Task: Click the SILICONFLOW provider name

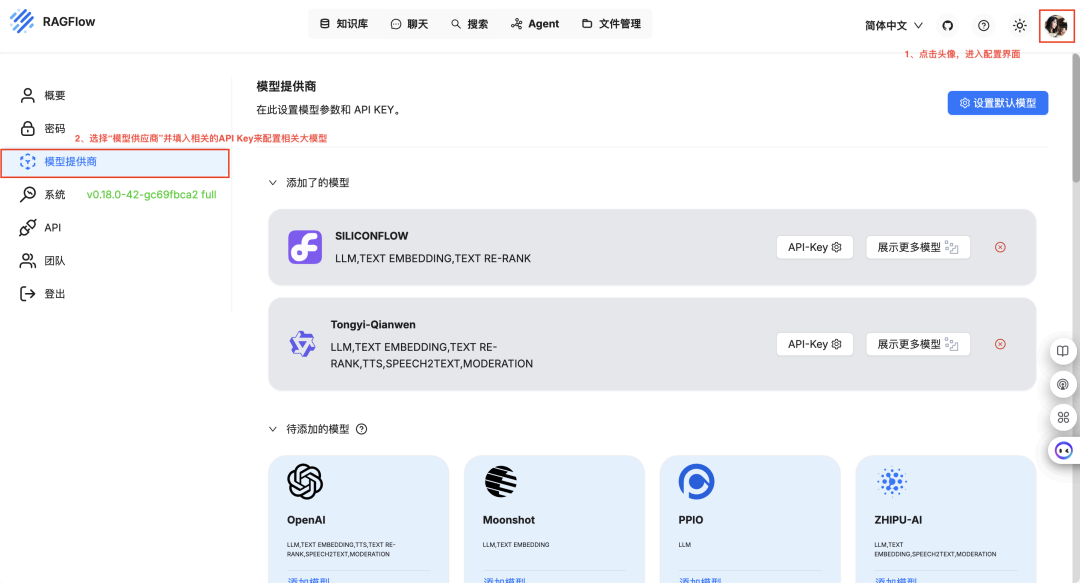Action: 371,236
